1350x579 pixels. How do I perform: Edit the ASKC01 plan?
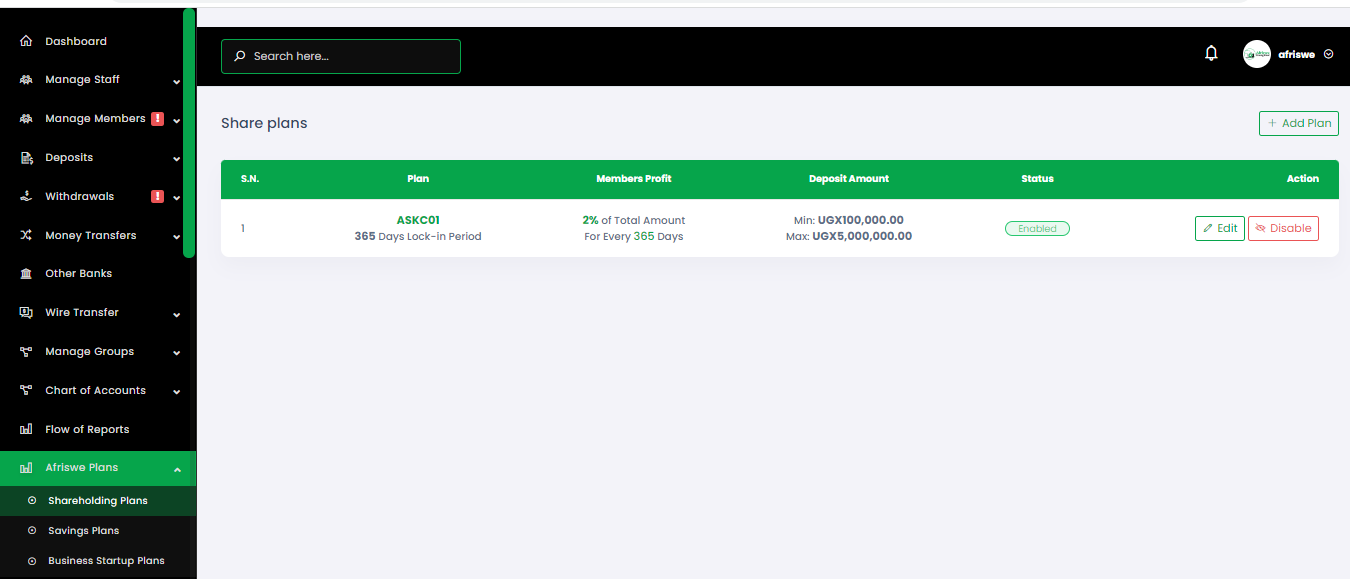1220,228
